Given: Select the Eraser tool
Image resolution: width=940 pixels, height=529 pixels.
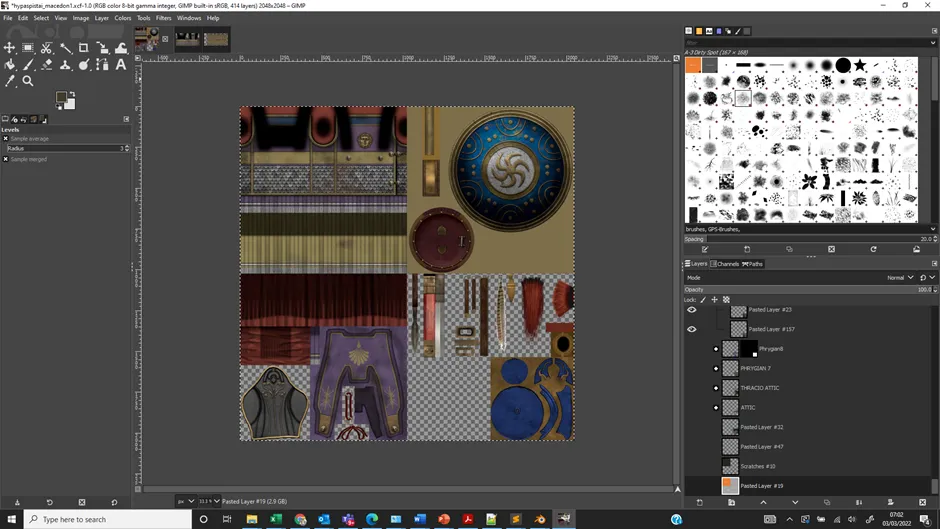Looking at the screenshot, I should tap(47, 64).
